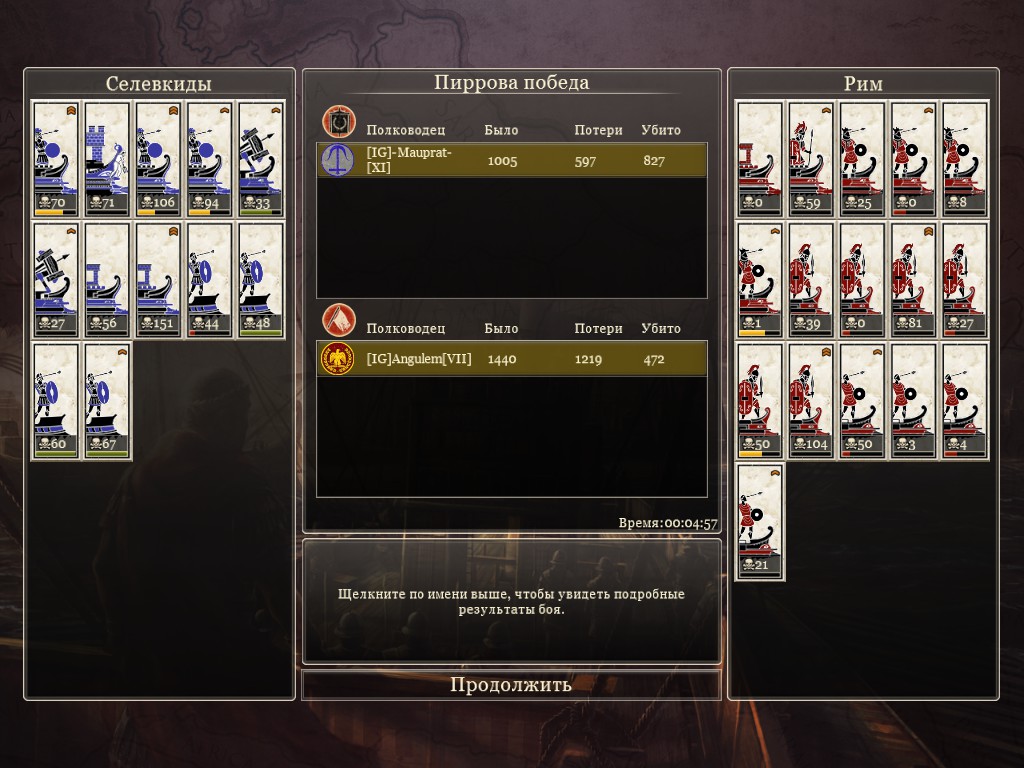This screenshot has height=768, width=1024.
Task: Select Roman unit card showing 21 kills
Action: [760, 522]
